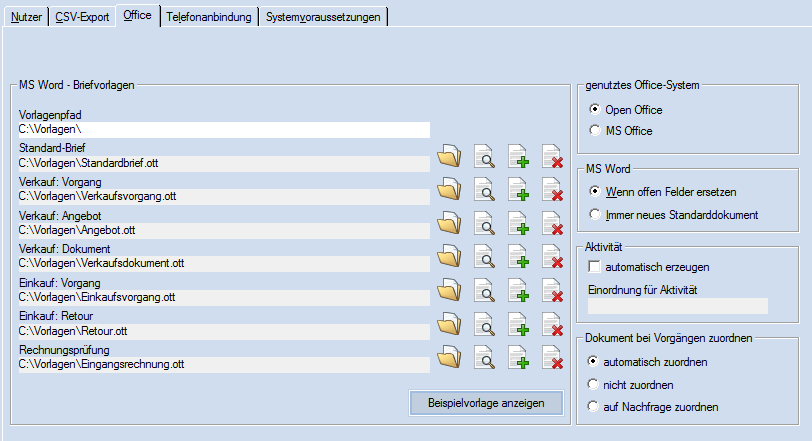The height and width of the screenshot is (441, 812).
Task: Pick auf Nachfrage zuordnen option
Action: (596, 407)
